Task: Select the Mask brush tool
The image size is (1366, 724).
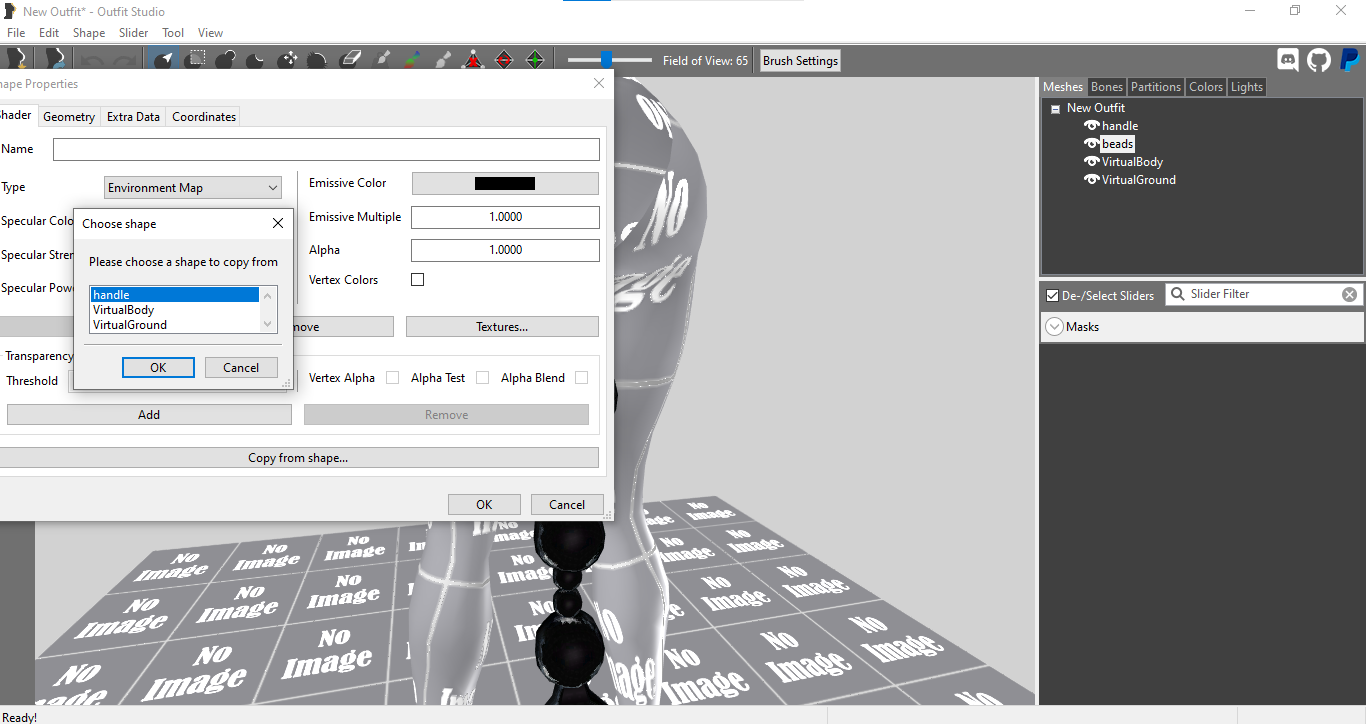Action: pos(197,60)
